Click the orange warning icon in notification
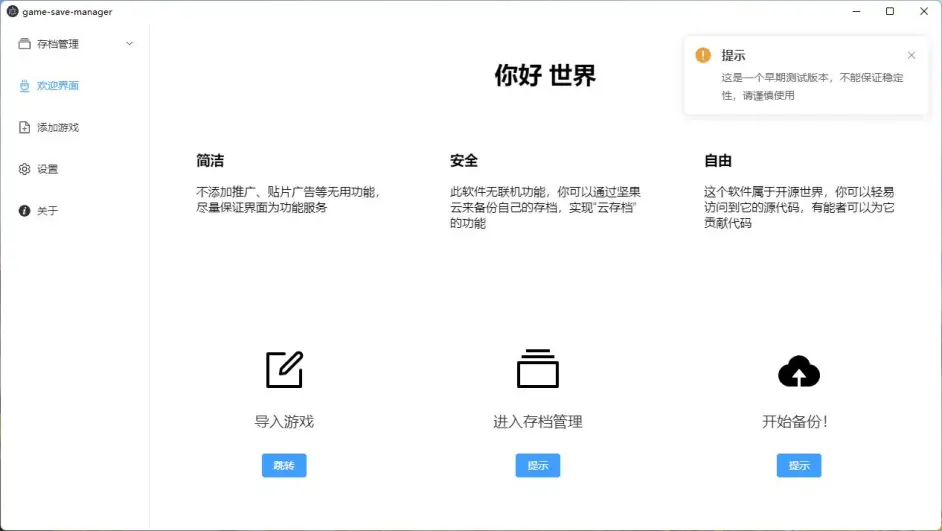This screenshot has width=942, height=531. [703, 55]
